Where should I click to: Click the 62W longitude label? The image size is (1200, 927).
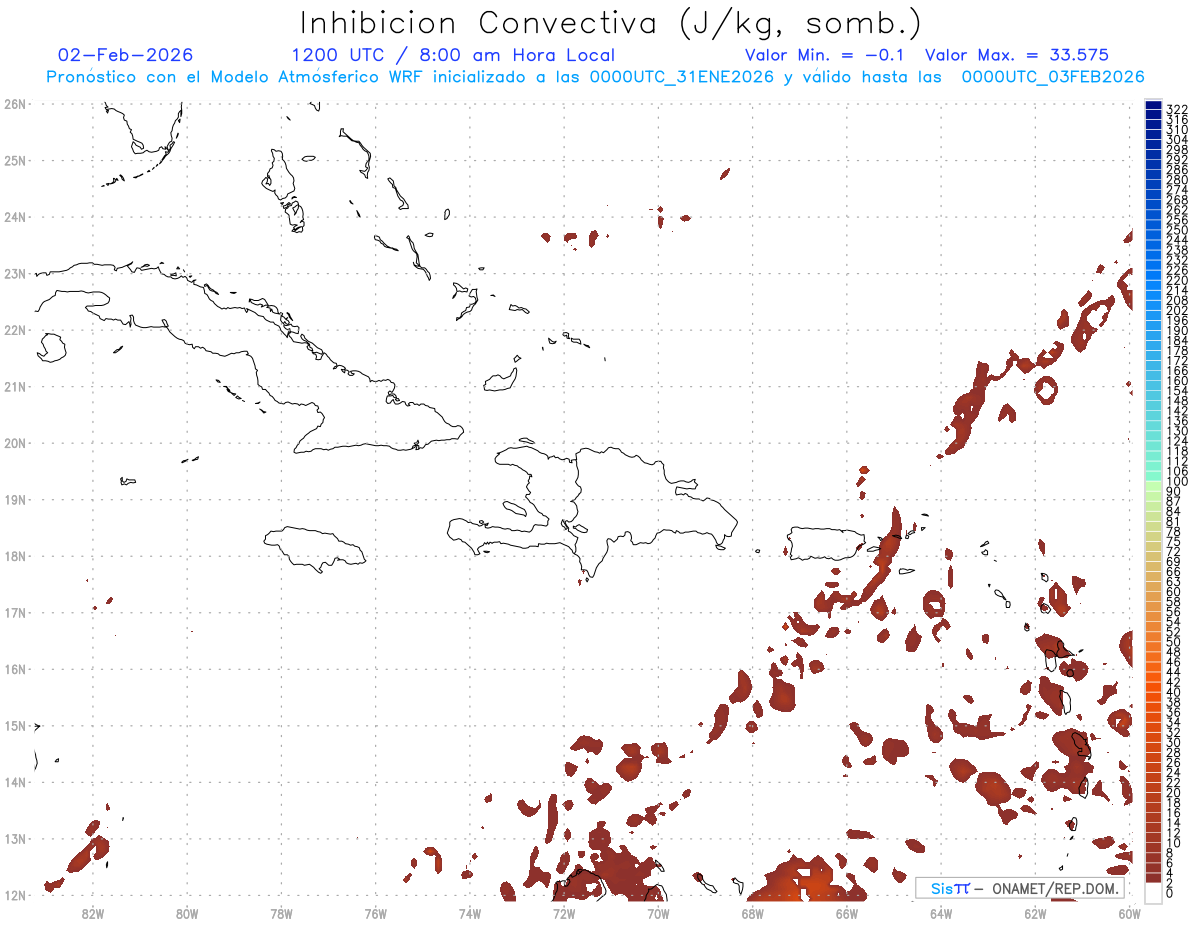tap(1034, 913)
